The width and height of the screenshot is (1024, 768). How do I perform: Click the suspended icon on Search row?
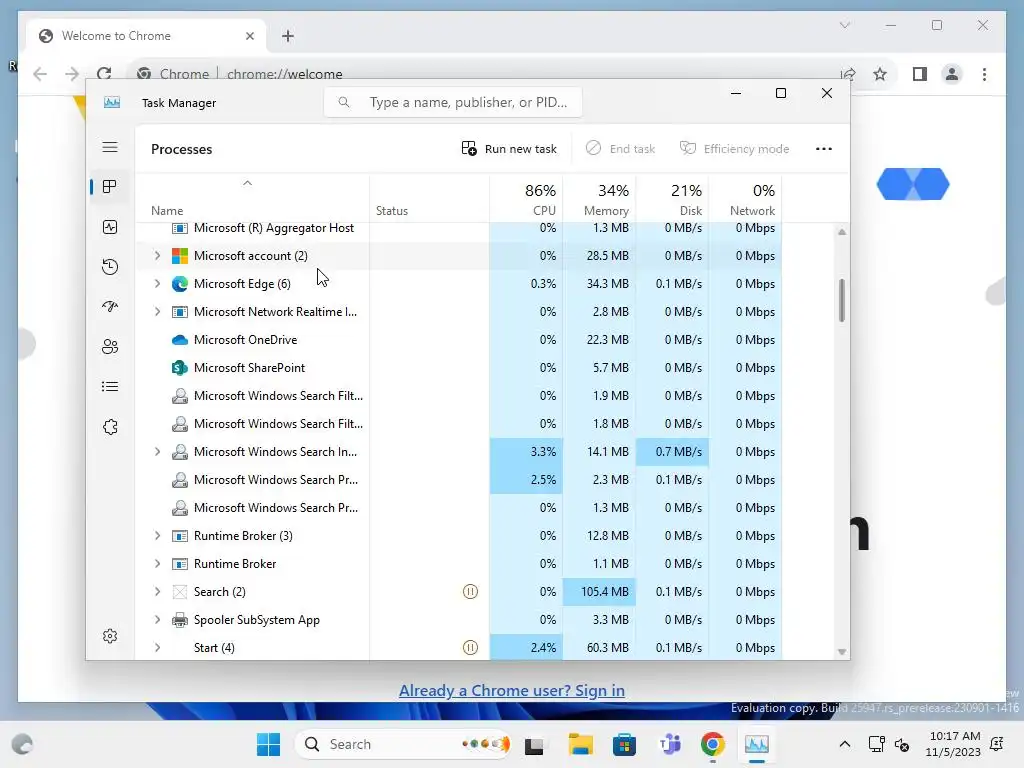tap(470, 592)
